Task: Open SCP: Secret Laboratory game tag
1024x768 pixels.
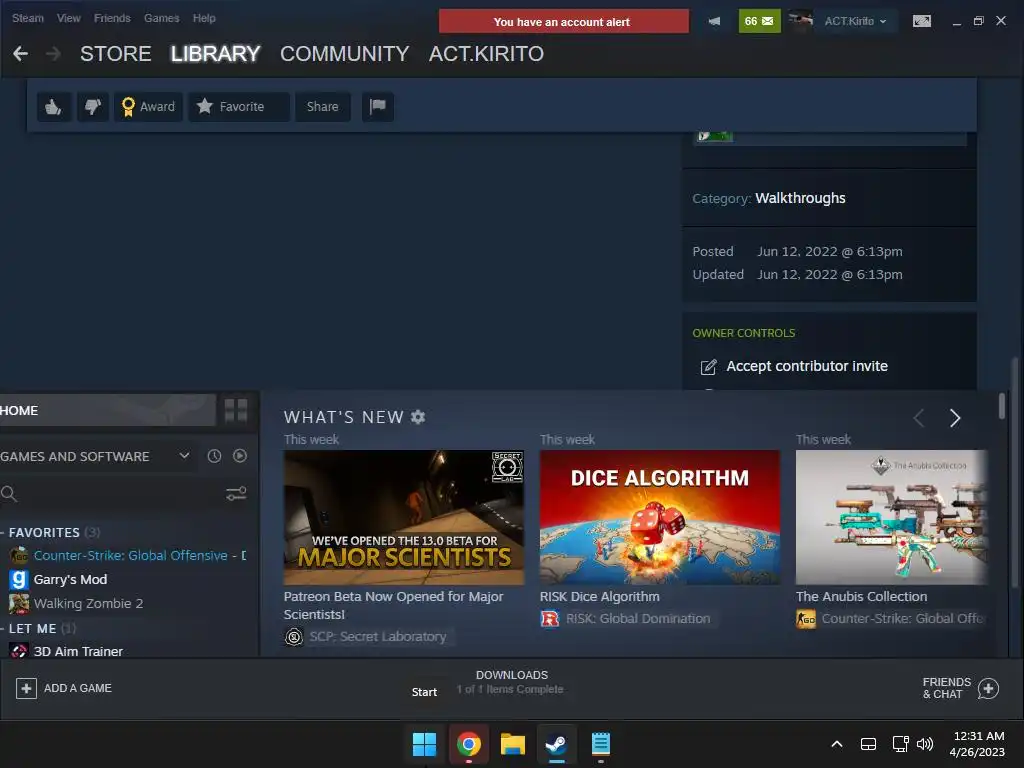Action: pyautogui.click(x=368, y=637)
